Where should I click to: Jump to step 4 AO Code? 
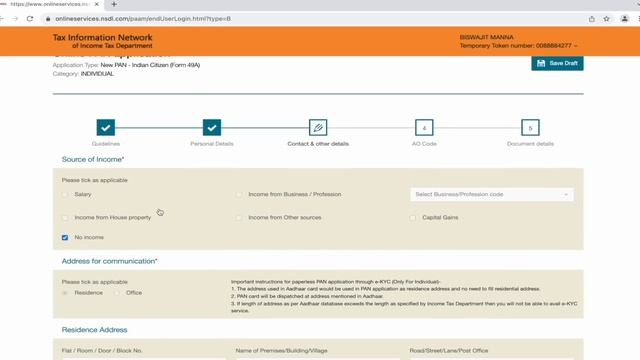coord(424,127)
